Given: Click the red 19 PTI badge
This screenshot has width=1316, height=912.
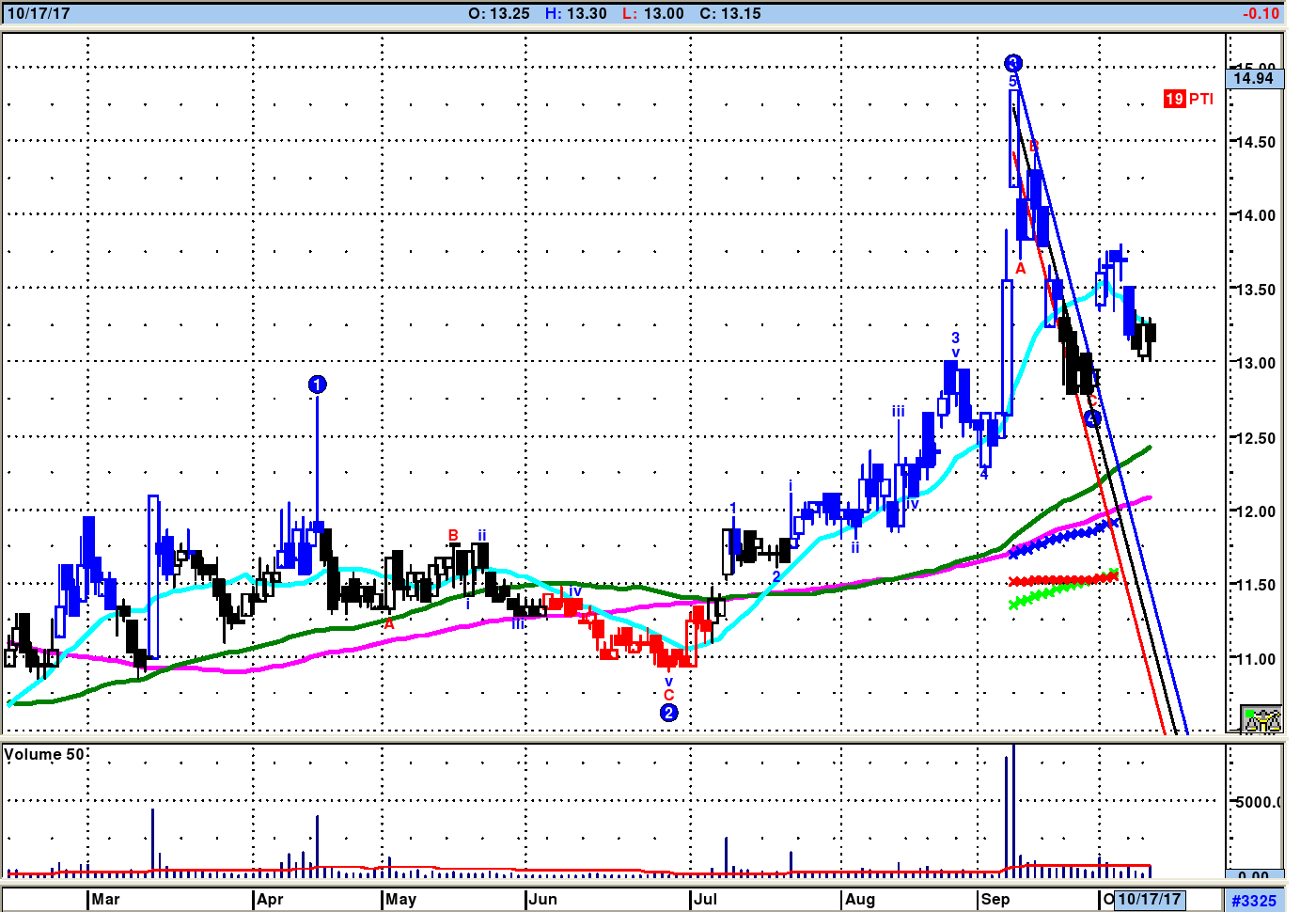Looking at the screenshot, I should (x=1188, y=99).
